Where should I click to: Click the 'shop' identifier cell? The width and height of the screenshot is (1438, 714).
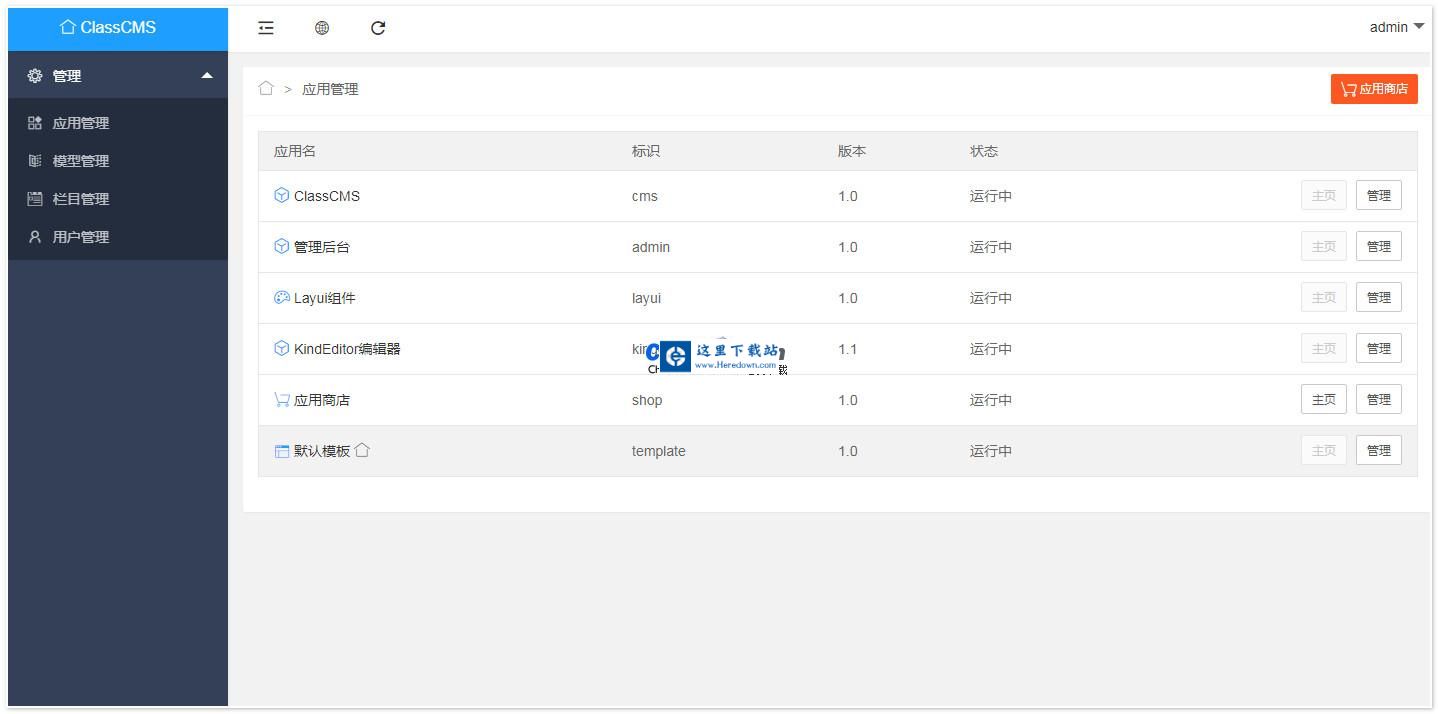[x=647, y=400]
